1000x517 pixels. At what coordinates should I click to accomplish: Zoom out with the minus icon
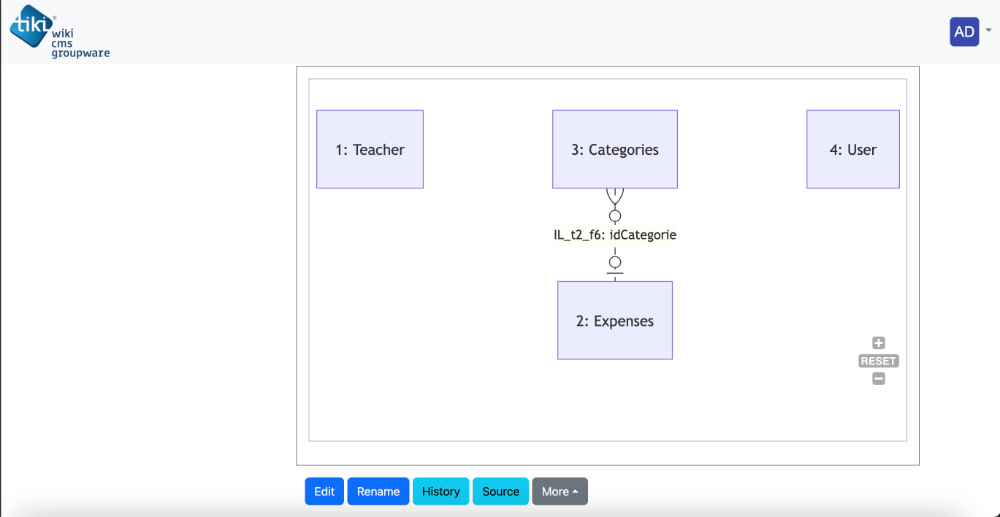point(878,379)
